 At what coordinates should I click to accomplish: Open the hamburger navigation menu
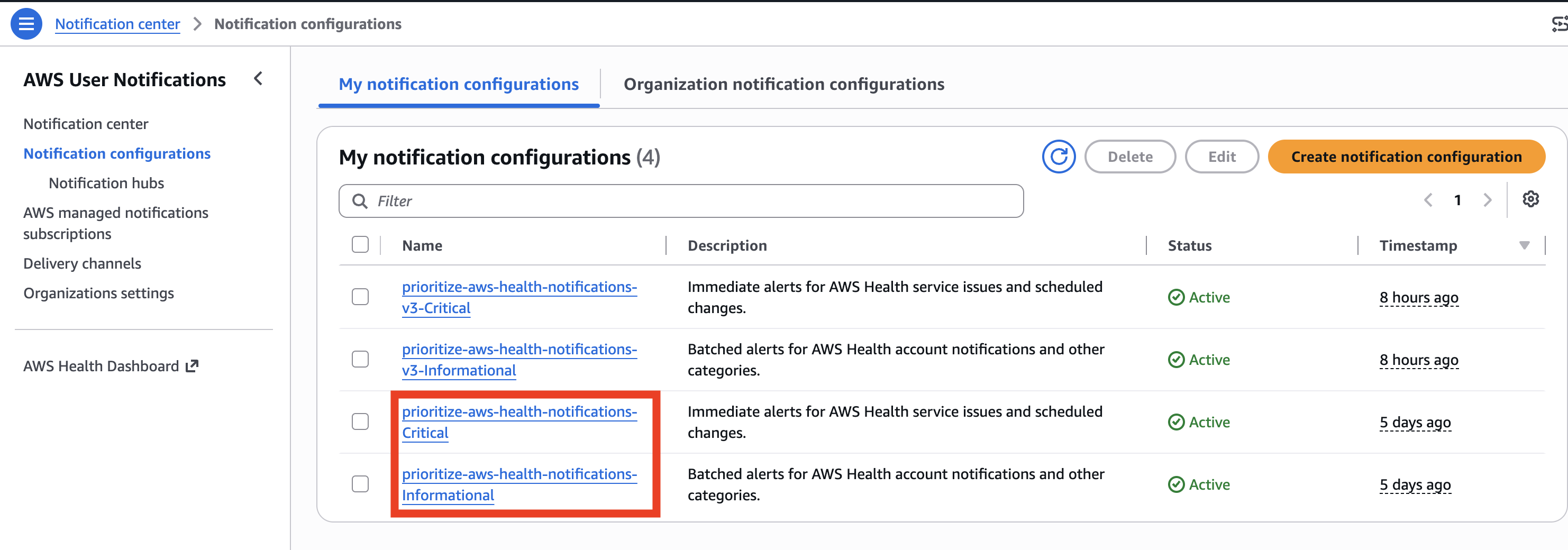pyautogui.click(x=26, y=24)
